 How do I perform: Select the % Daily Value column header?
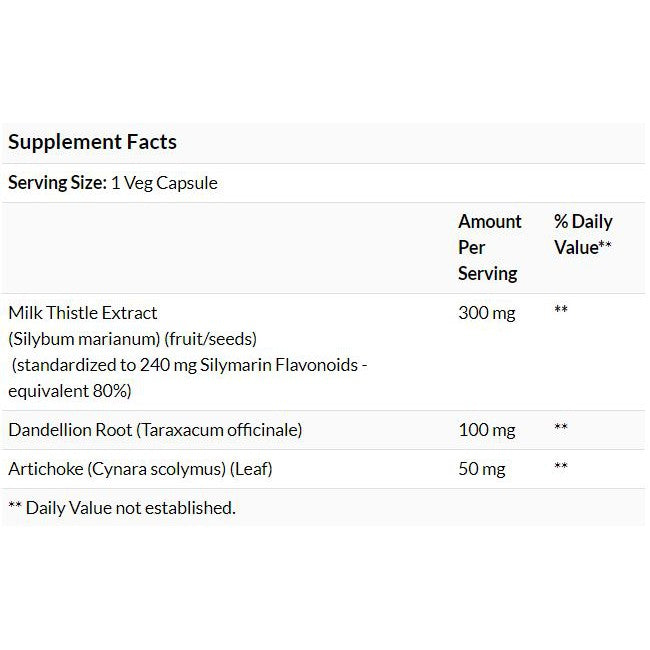(x=583, y=234)
